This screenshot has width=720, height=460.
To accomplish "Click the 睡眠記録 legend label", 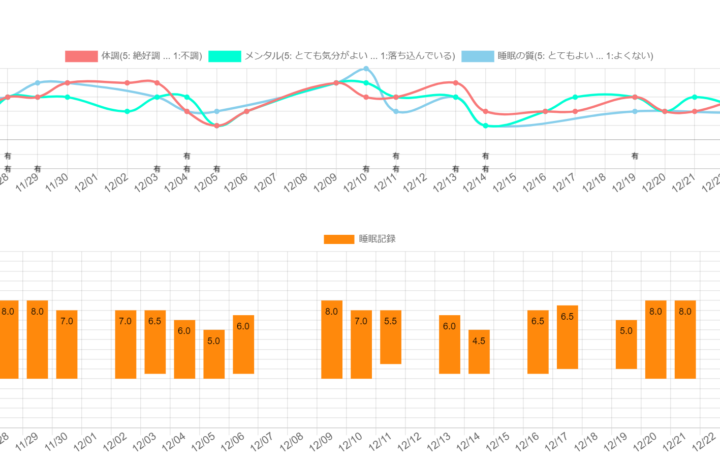I will (376, 239).
